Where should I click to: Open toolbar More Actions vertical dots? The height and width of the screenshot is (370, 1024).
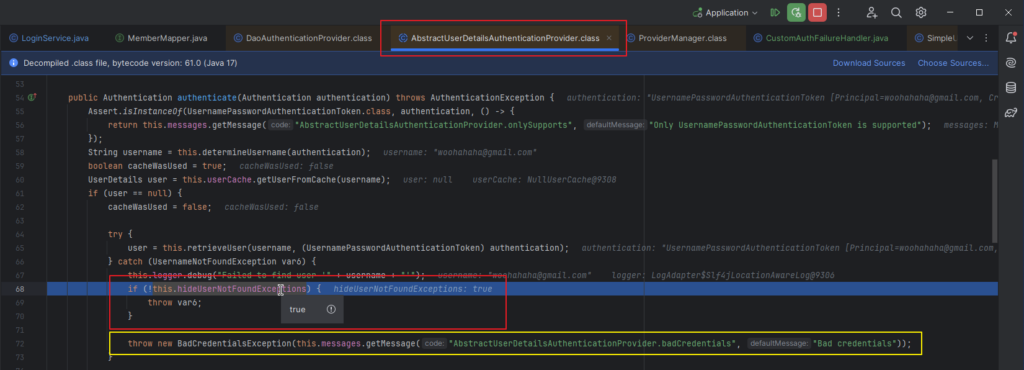(839, 12)
